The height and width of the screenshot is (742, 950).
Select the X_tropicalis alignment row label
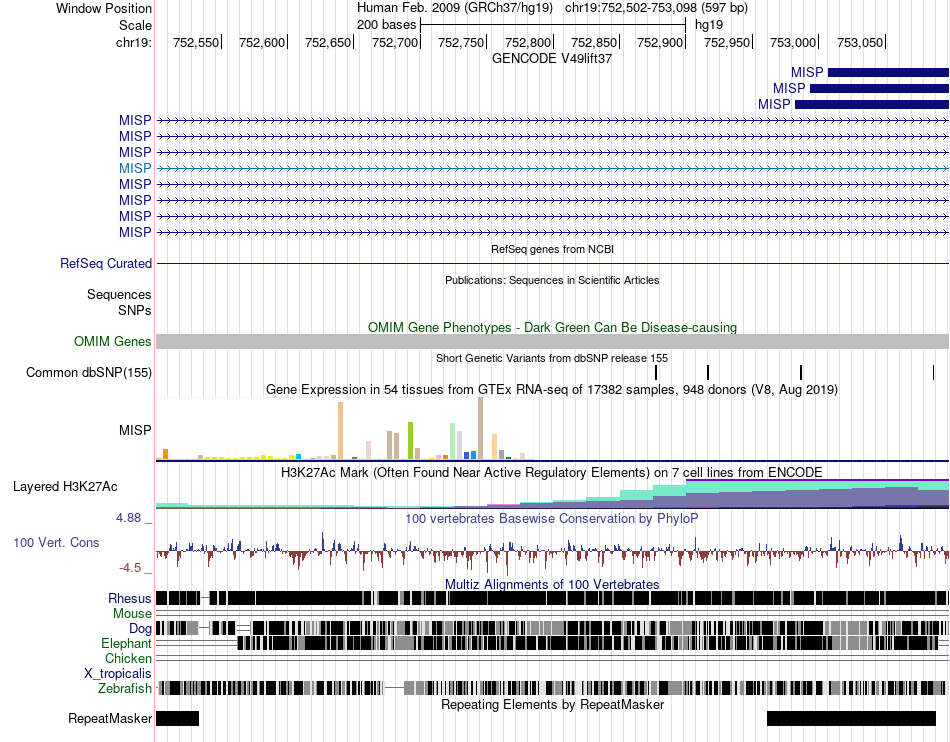point(118,674)
